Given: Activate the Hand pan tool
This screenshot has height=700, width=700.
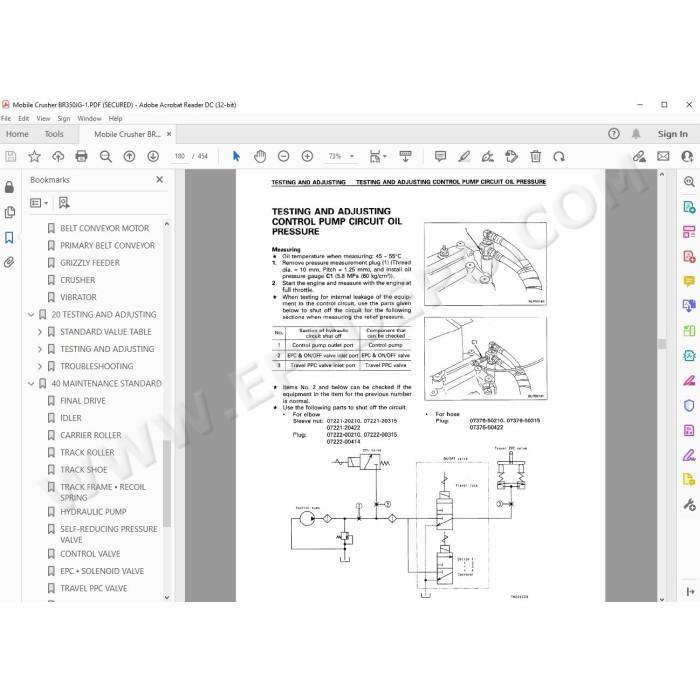Looking at the screenshot, I should point(260,156).
